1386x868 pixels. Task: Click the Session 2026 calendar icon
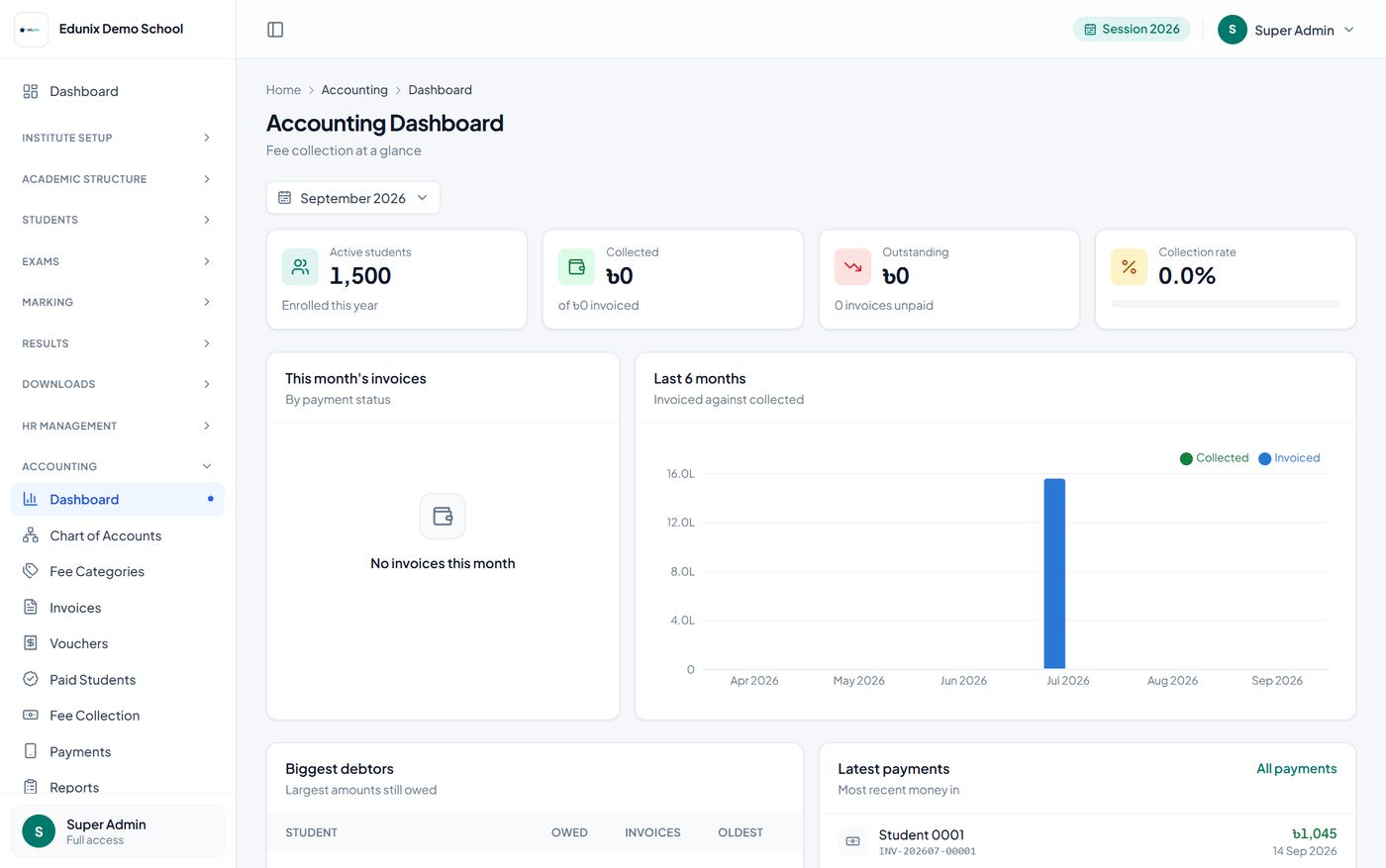pos(1090,30)
